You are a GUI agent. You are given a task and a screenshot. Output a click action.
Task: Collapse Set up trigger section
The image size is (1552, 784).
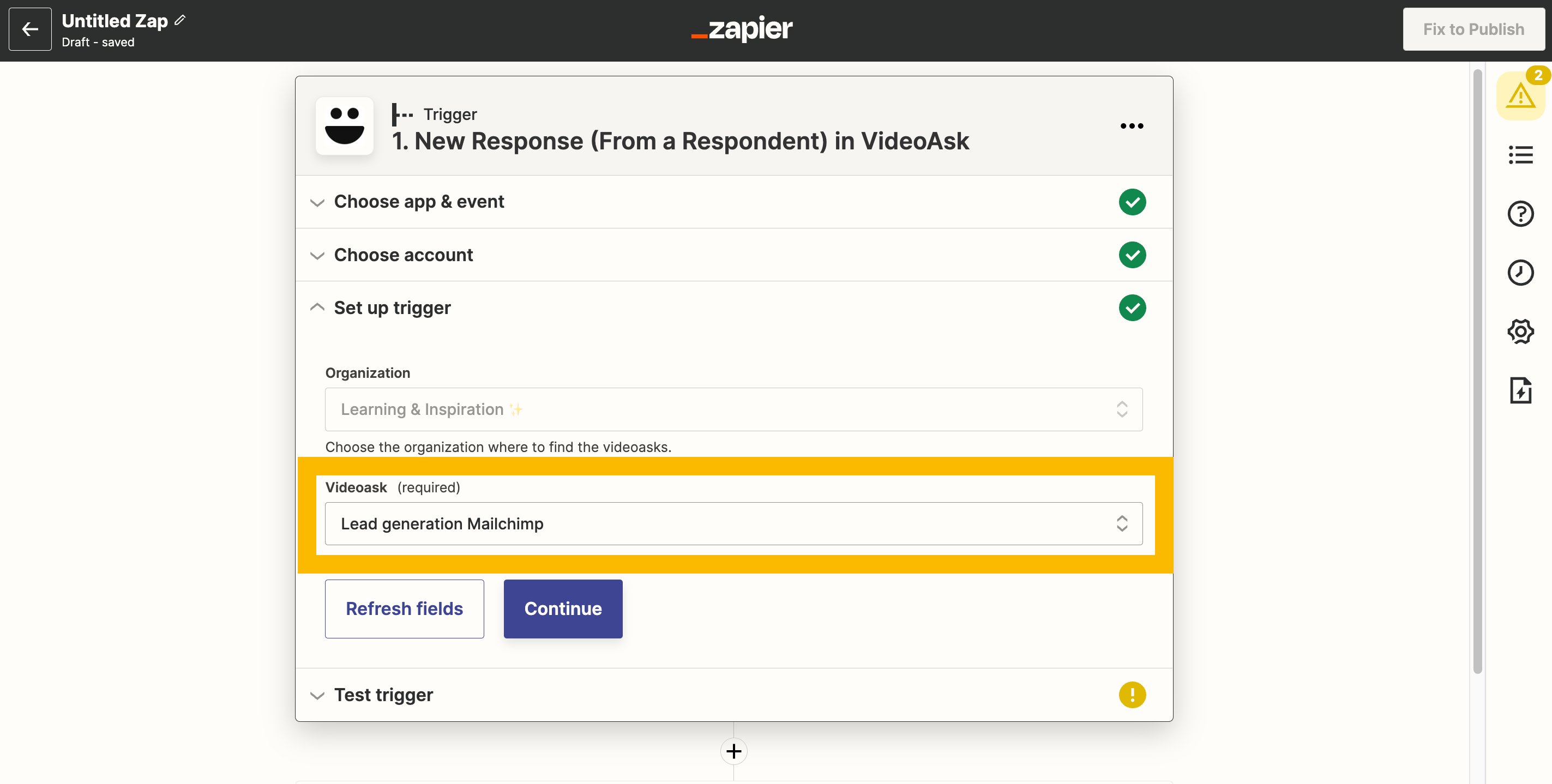(x=734, y=307)
